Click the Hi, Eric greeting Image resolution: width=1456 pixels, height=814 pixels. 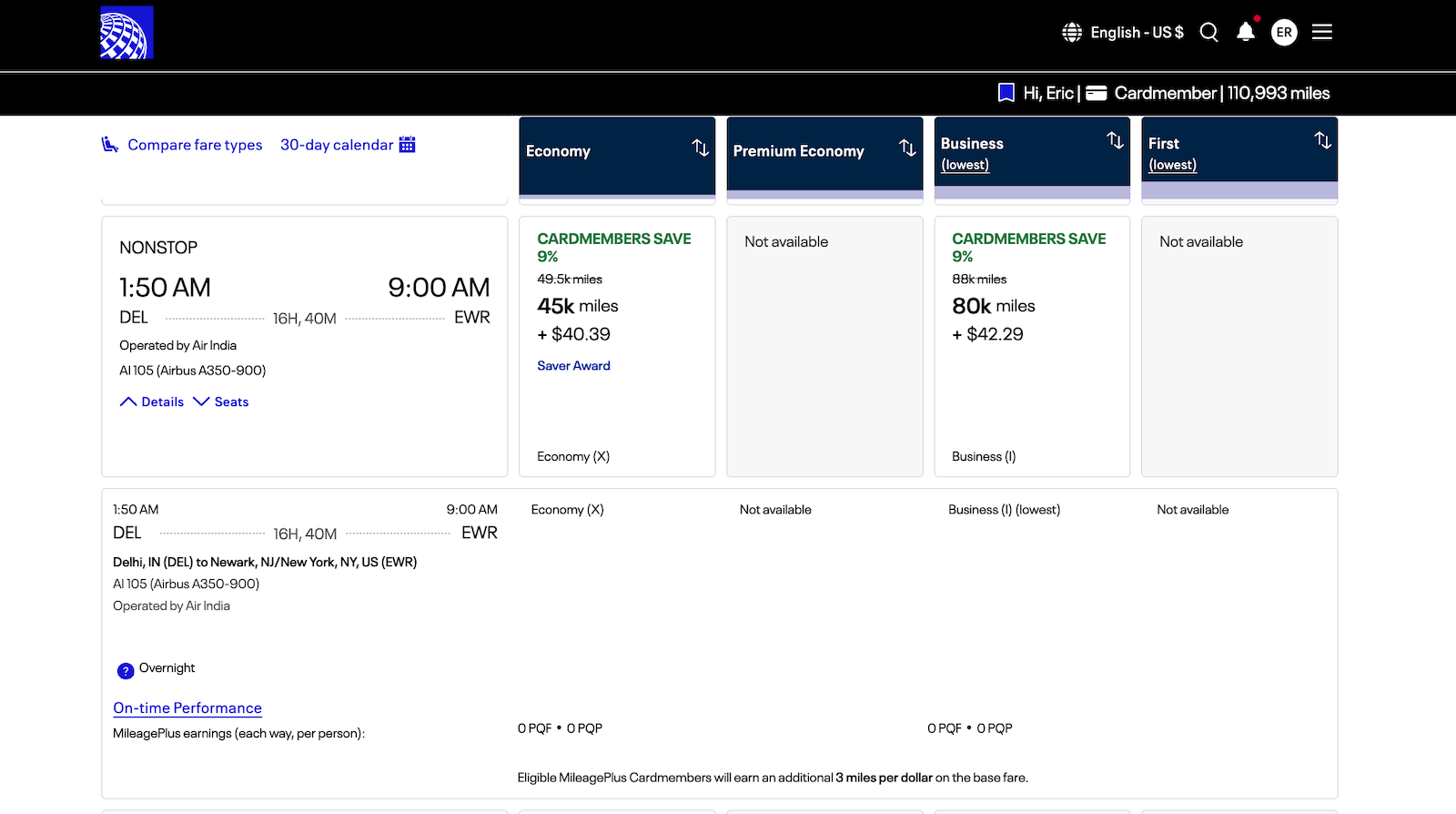[1048, 93]
